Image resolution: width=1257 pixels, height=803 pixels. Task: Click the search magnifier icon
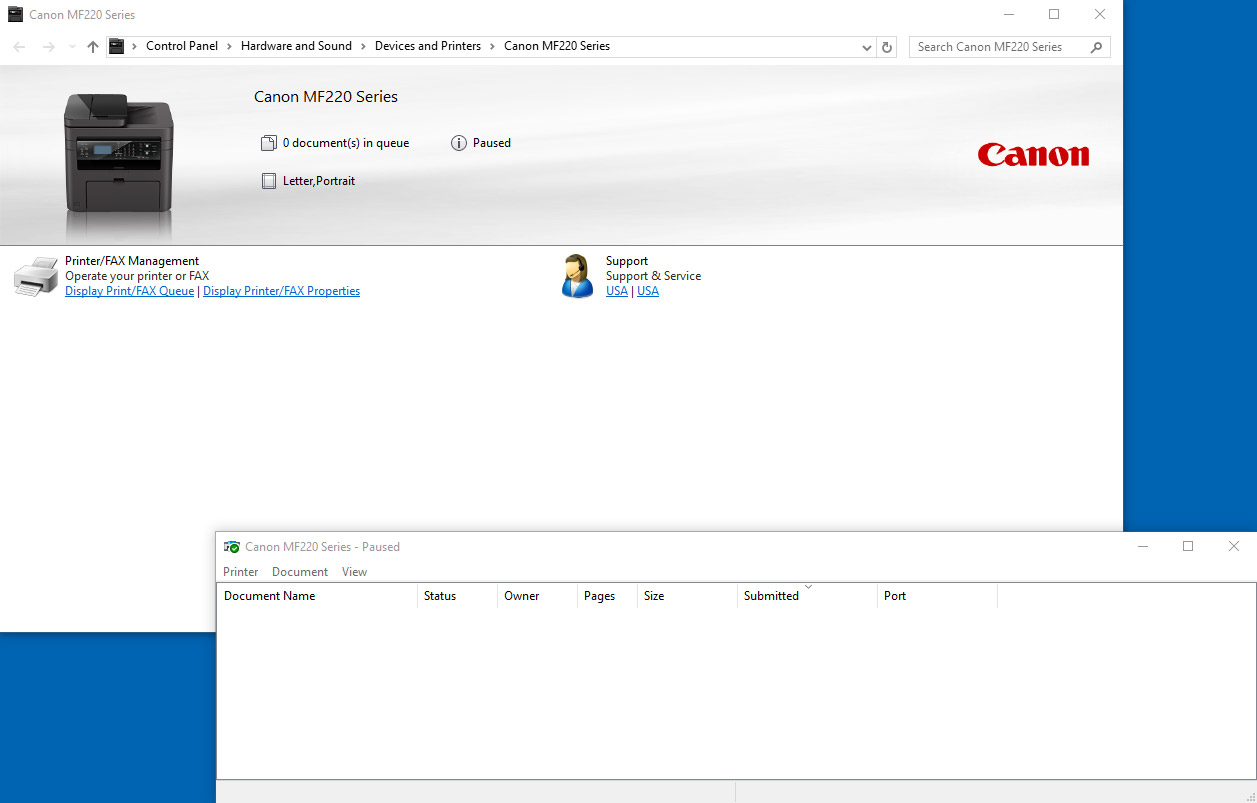(x=1096, y=47)
